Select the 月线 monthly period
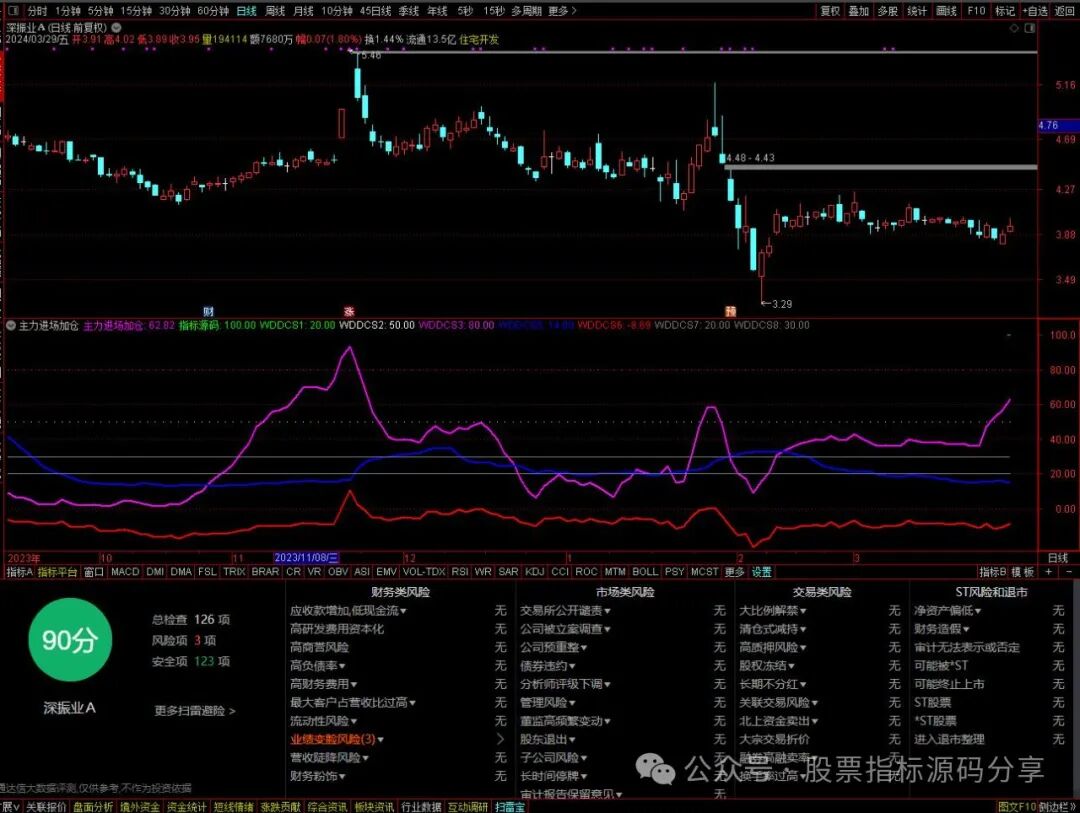Viewport: 1080px width, 813px height. [x=303, y=11]
